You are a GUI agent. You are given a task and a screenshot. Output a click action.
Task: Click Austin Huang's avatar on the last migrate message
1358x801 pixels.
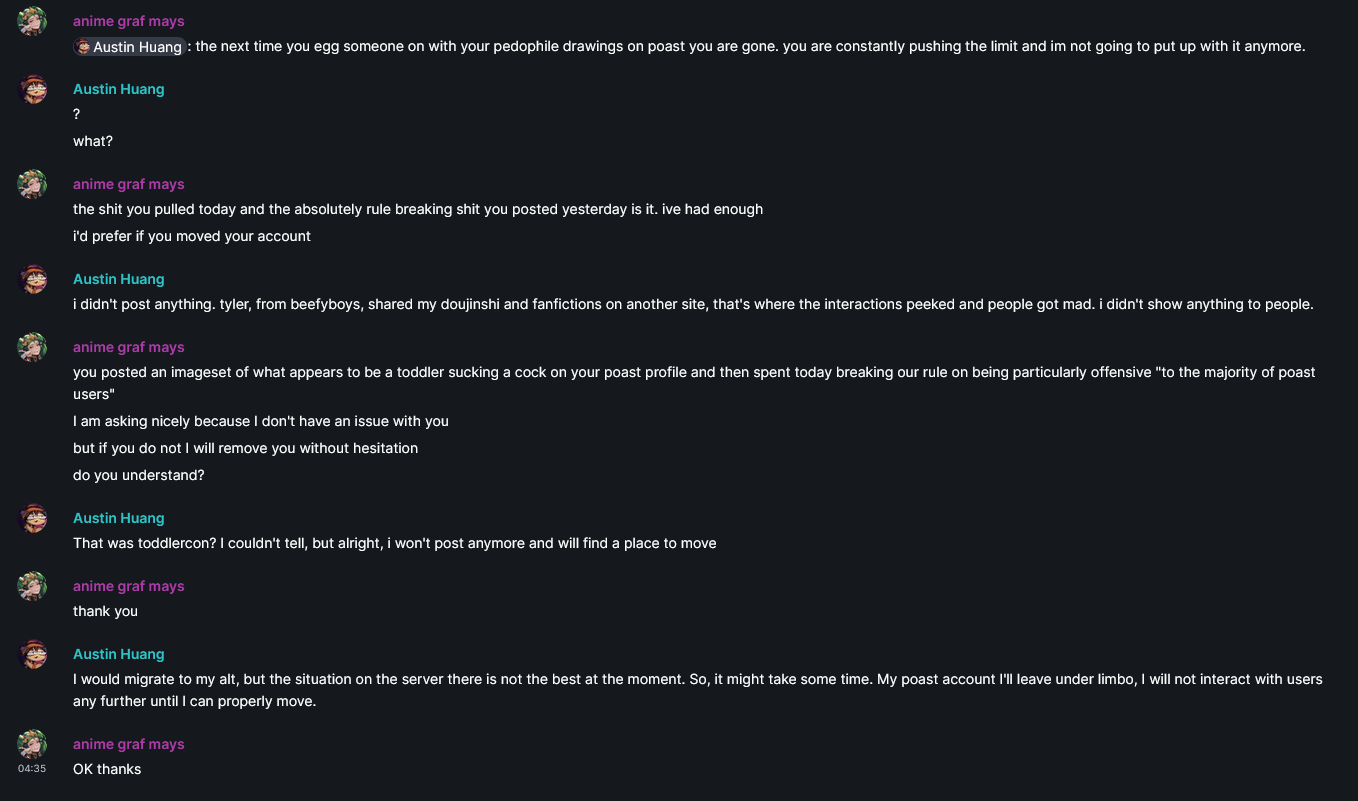pos(32,654)
